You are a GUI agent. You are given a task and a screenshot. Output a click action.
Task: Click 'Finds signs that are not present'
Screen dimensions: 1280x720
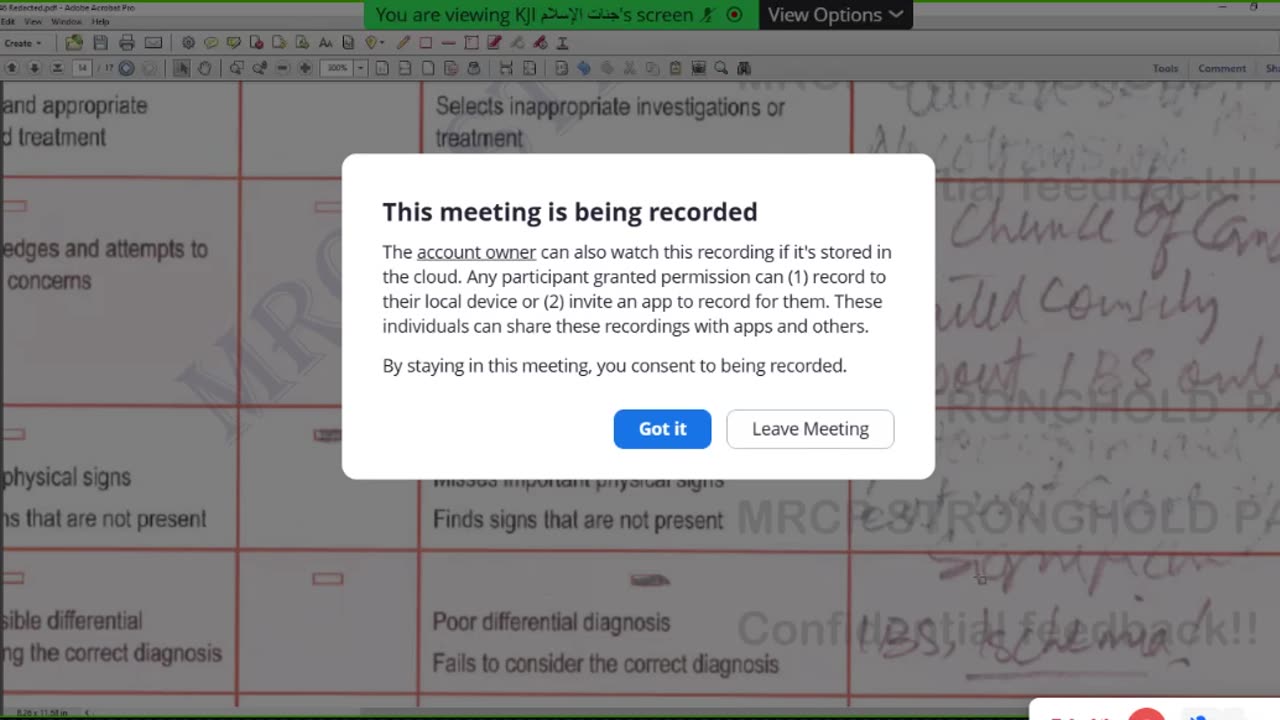577,520
